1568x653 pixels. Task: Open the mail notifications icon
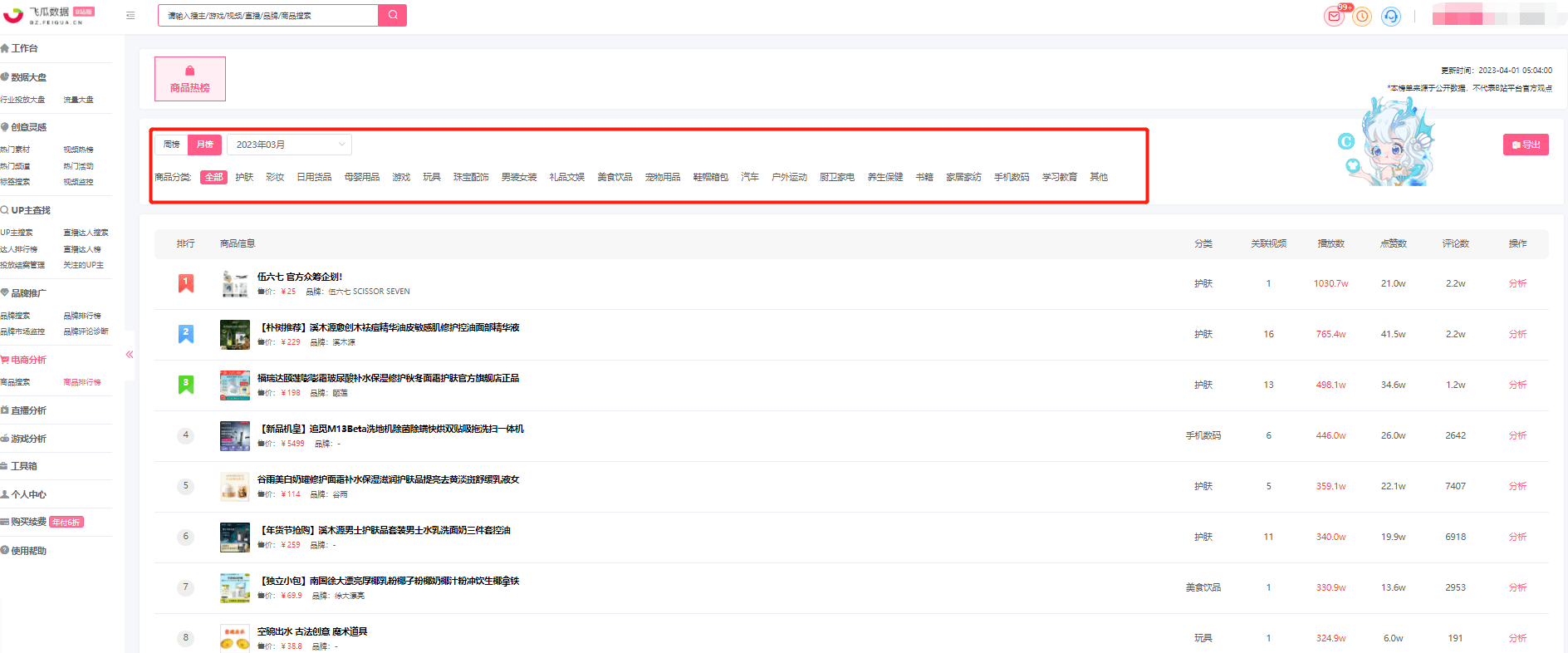[x=1334, y=16]
